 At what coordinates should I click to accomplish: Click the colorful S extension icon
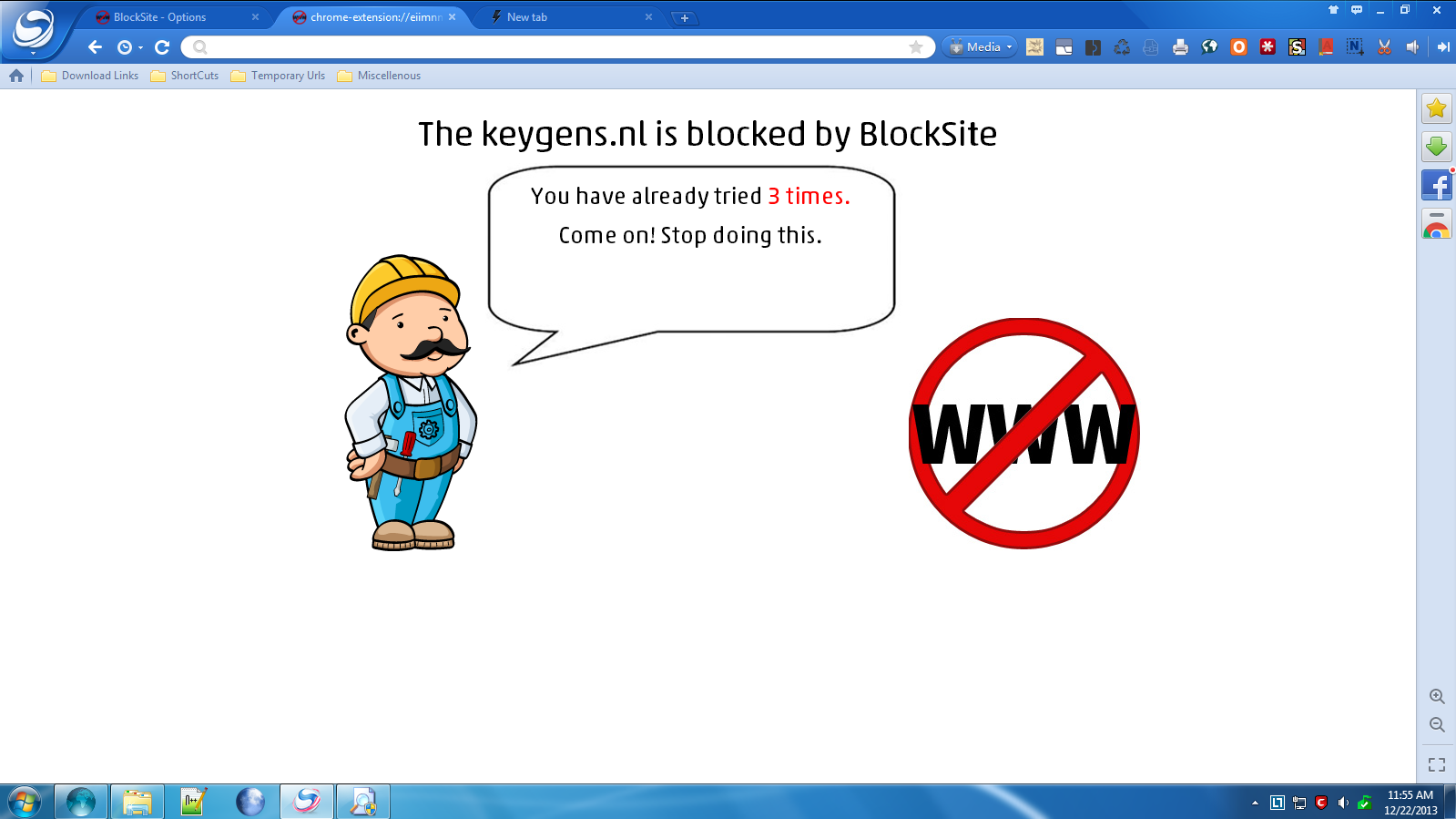[x=1297, y=46]
